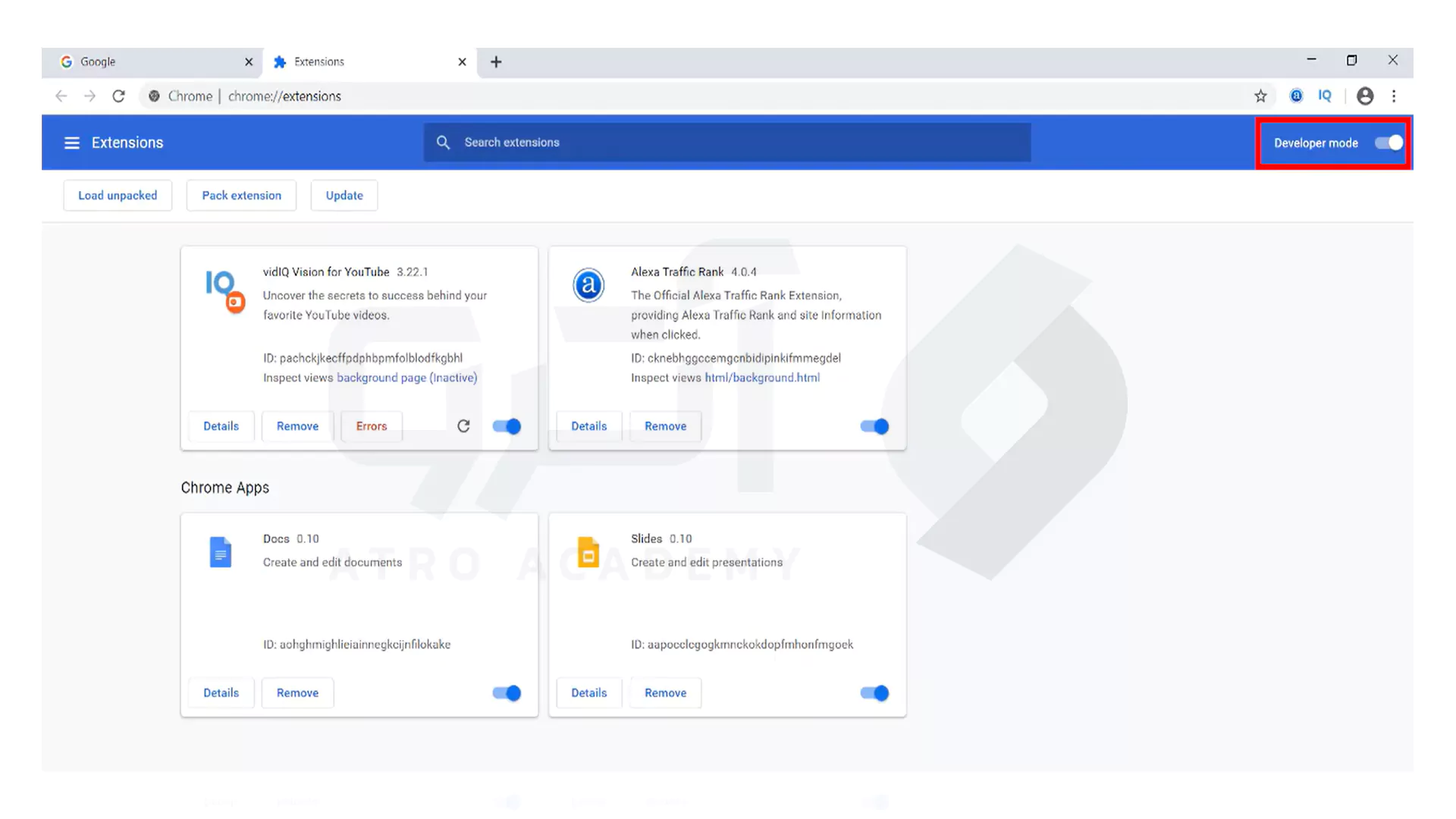The height and width of the screenshot is (819, 1456).
Task: Select the vidIQ extension ID text
Action: (x=362, y=358)
